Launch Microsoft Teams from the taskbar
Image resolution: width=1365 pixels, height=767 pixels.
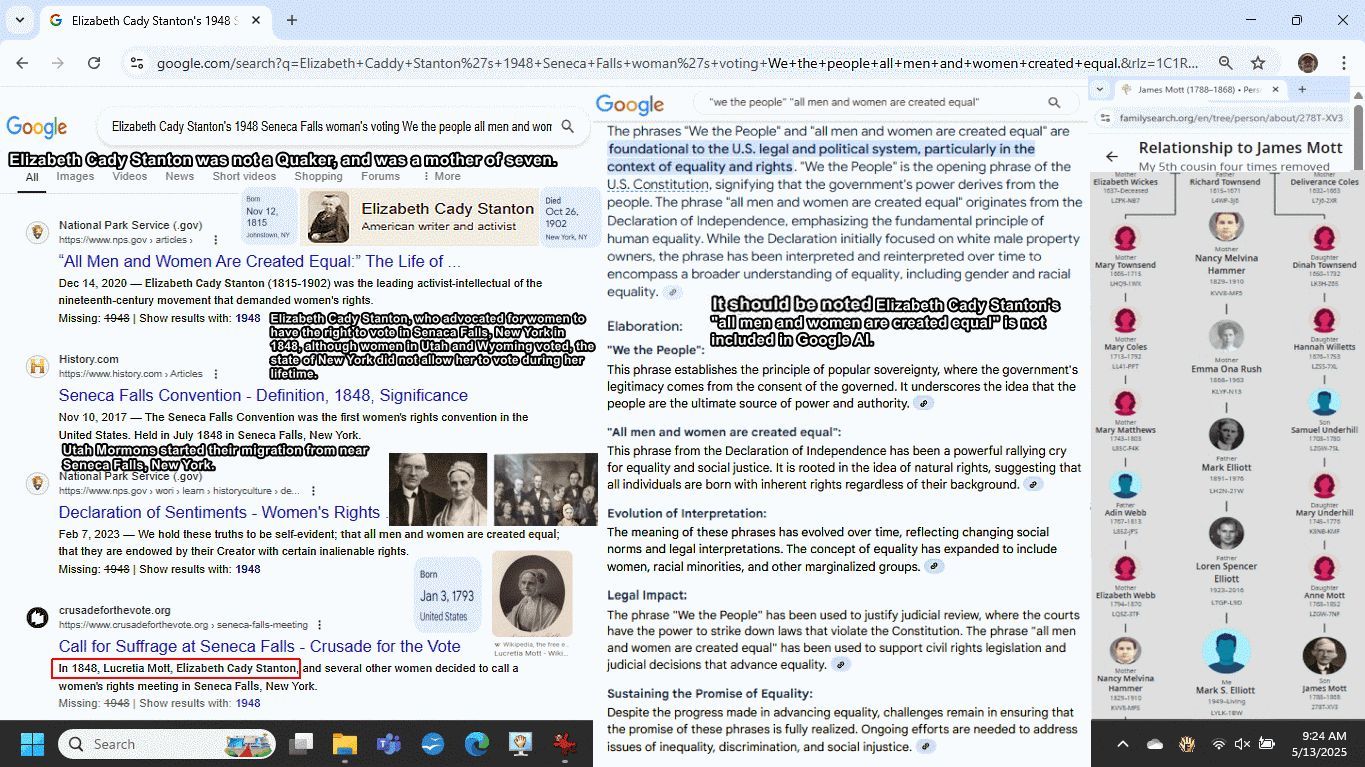tap(388, 744)
